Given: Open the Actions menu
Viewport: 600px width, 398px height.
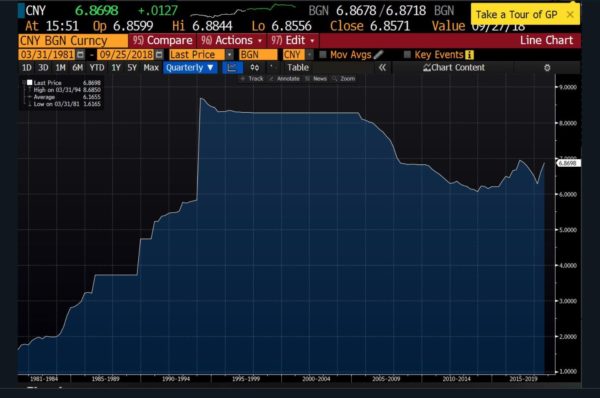Looking at the screenshot, I should tap(233, 40).
